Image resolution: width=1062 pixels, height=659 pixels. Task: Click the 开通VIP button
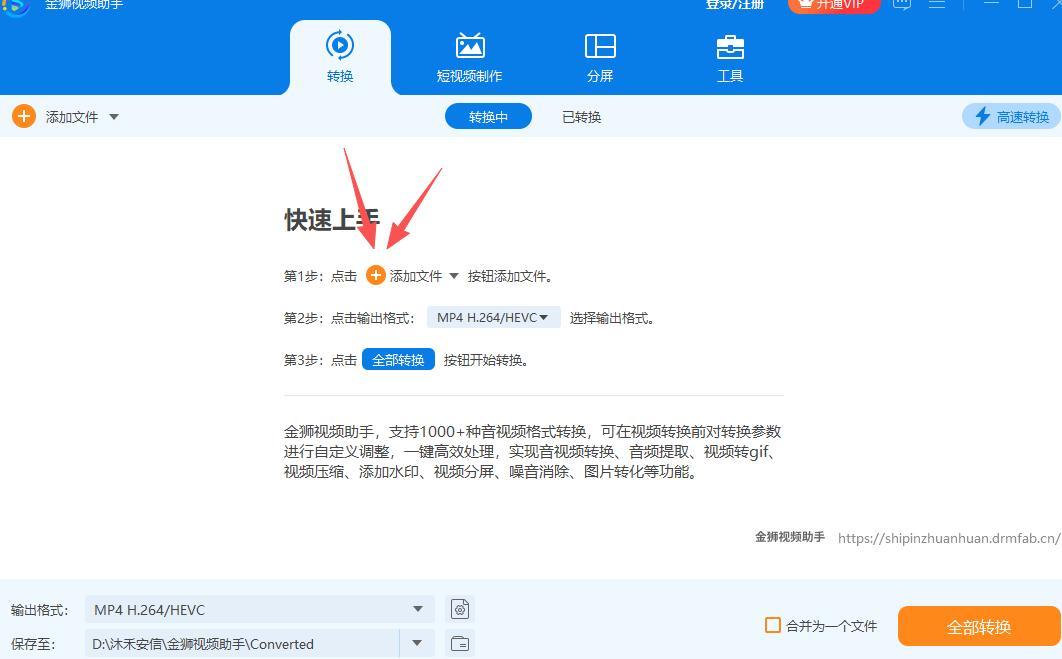(833, 5)
